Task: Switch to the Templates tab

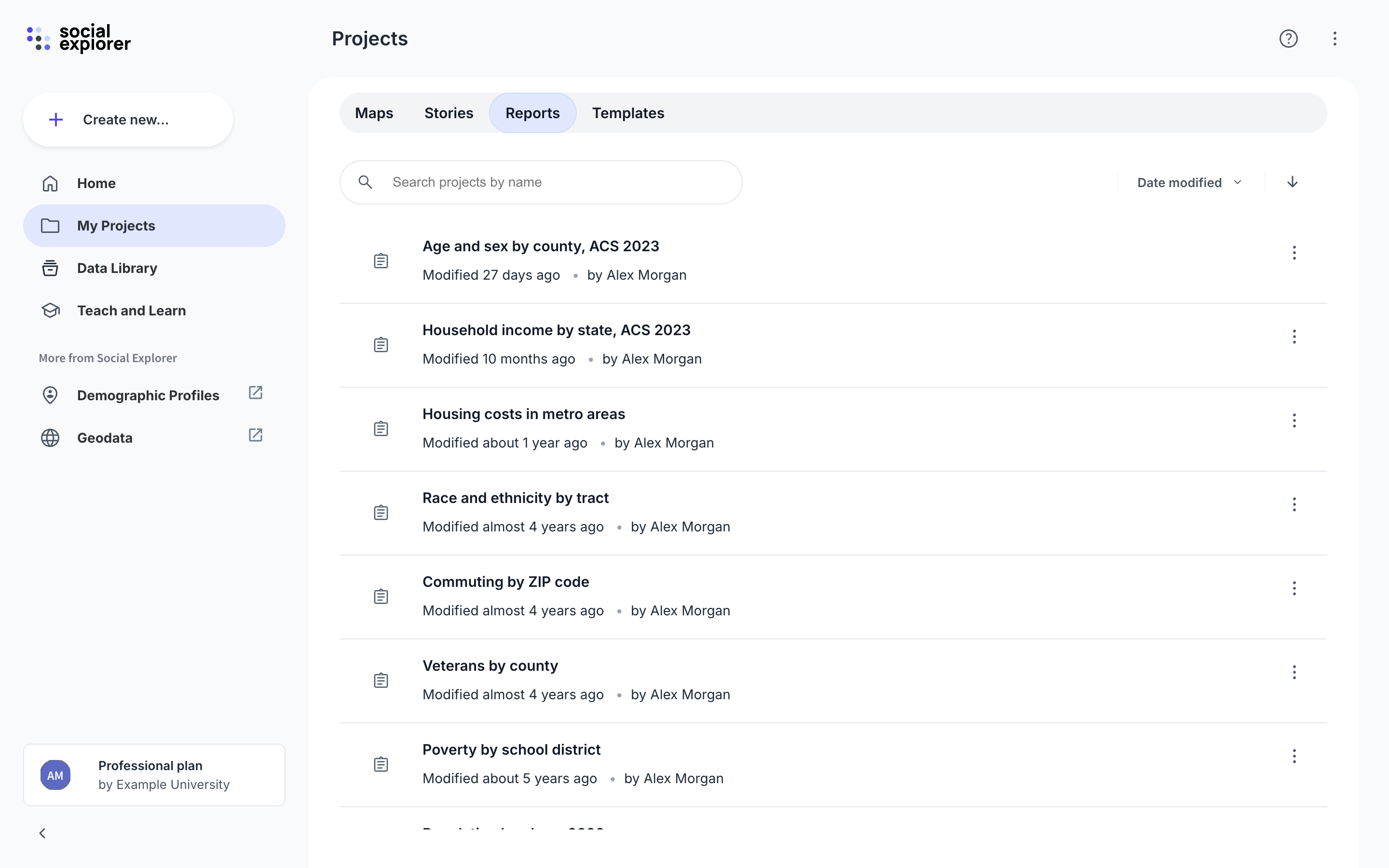Action: (628, 113)
